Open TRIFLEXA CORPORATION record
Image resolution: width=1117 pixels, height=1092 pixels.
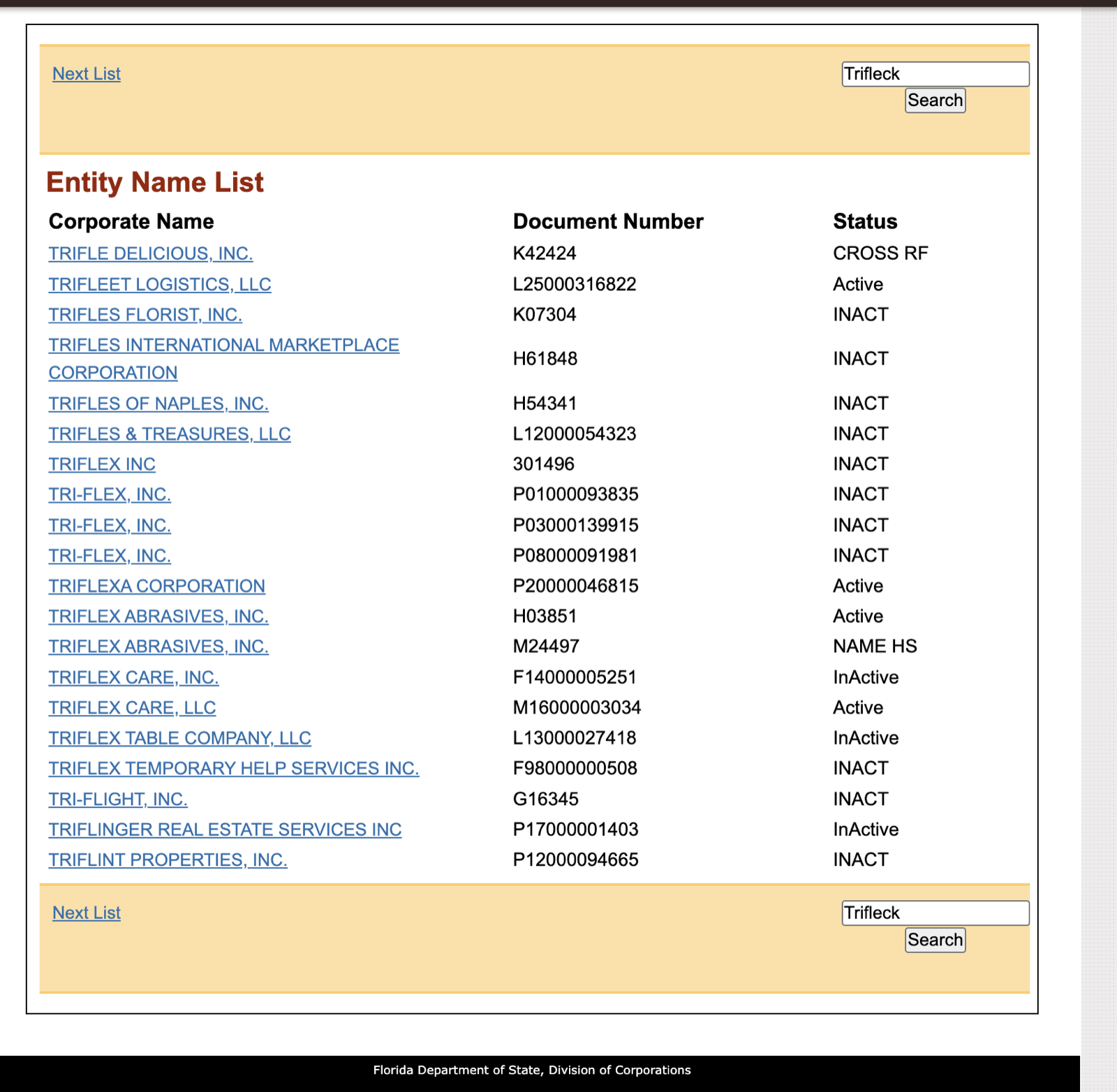[157, 586]
